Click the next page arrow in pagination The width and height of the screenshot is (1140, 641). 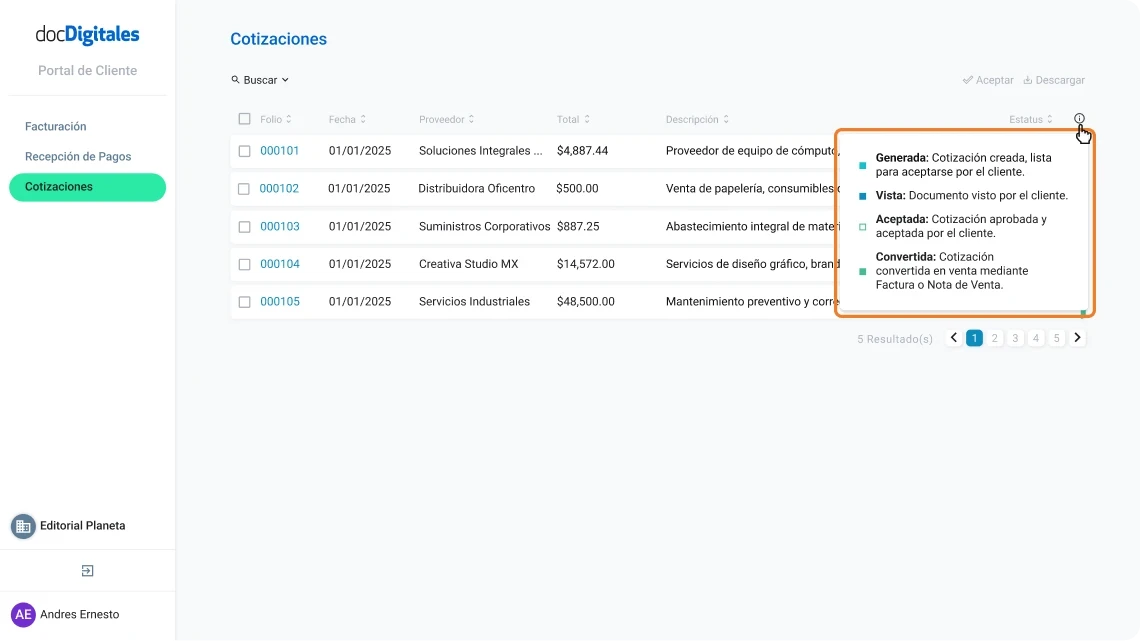click(1077, 338)
